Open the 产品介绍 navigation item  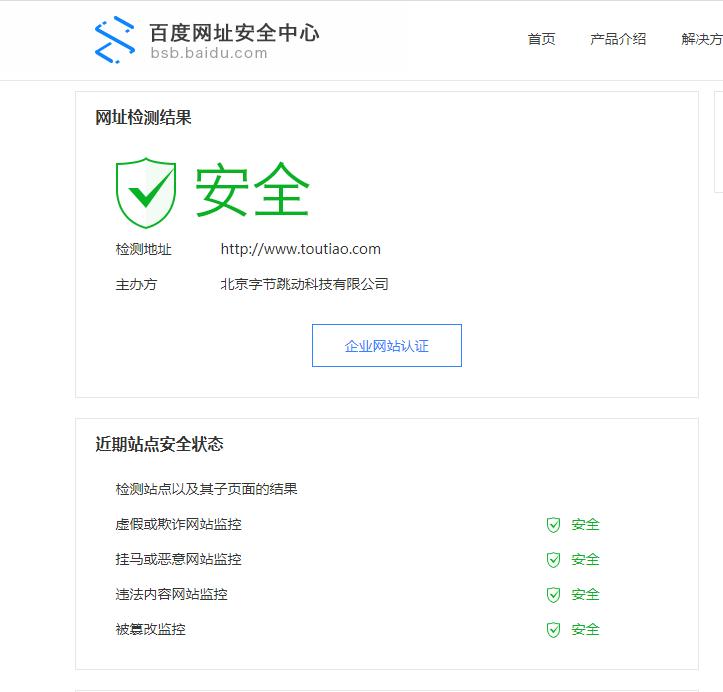pos(618,39)
